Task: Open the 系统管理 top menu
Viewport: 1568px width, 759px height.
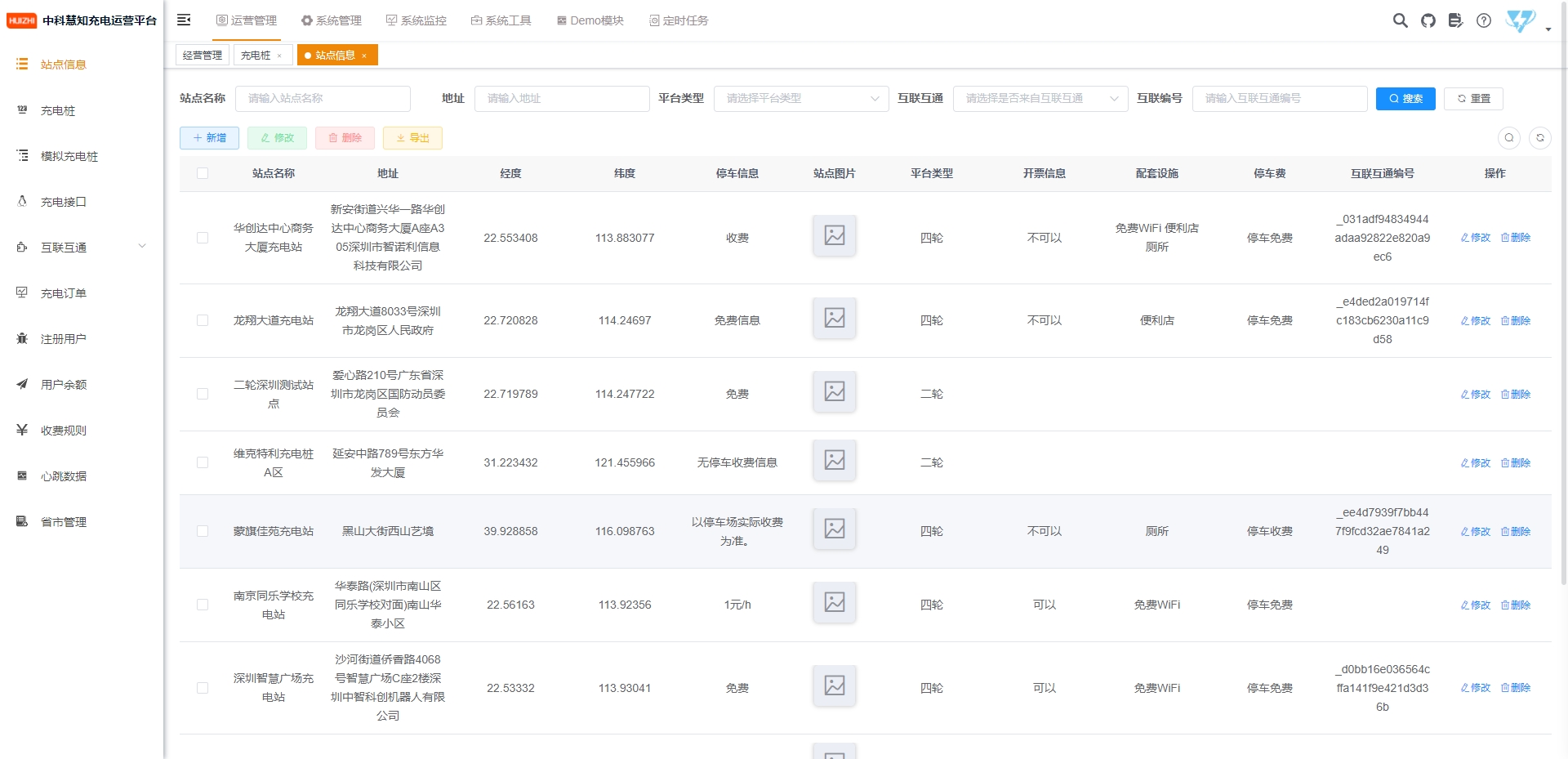Action: pos(332,20)
